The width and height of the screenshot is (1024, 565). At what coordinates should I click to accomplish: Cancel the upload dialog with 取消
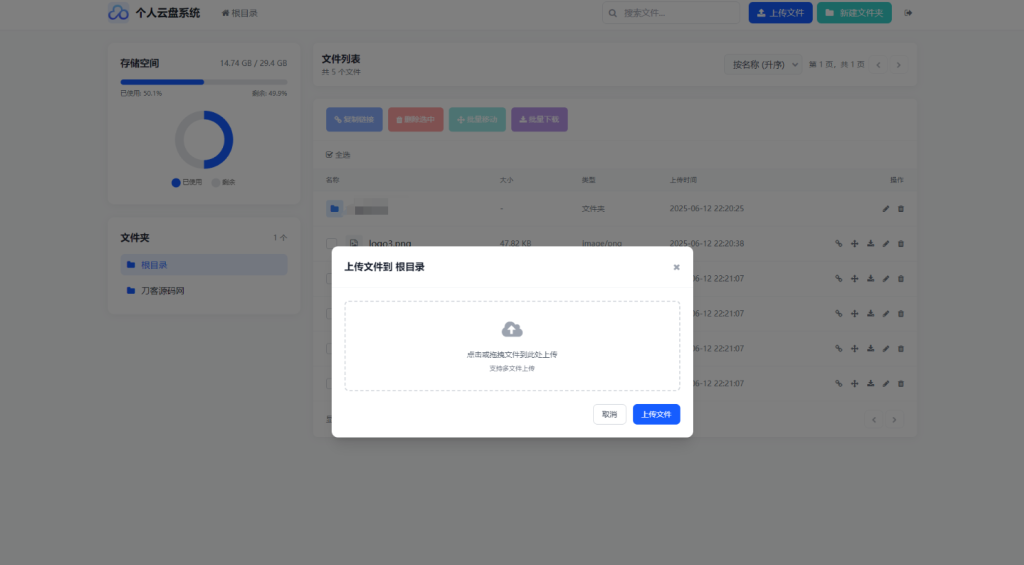[609, 414]
